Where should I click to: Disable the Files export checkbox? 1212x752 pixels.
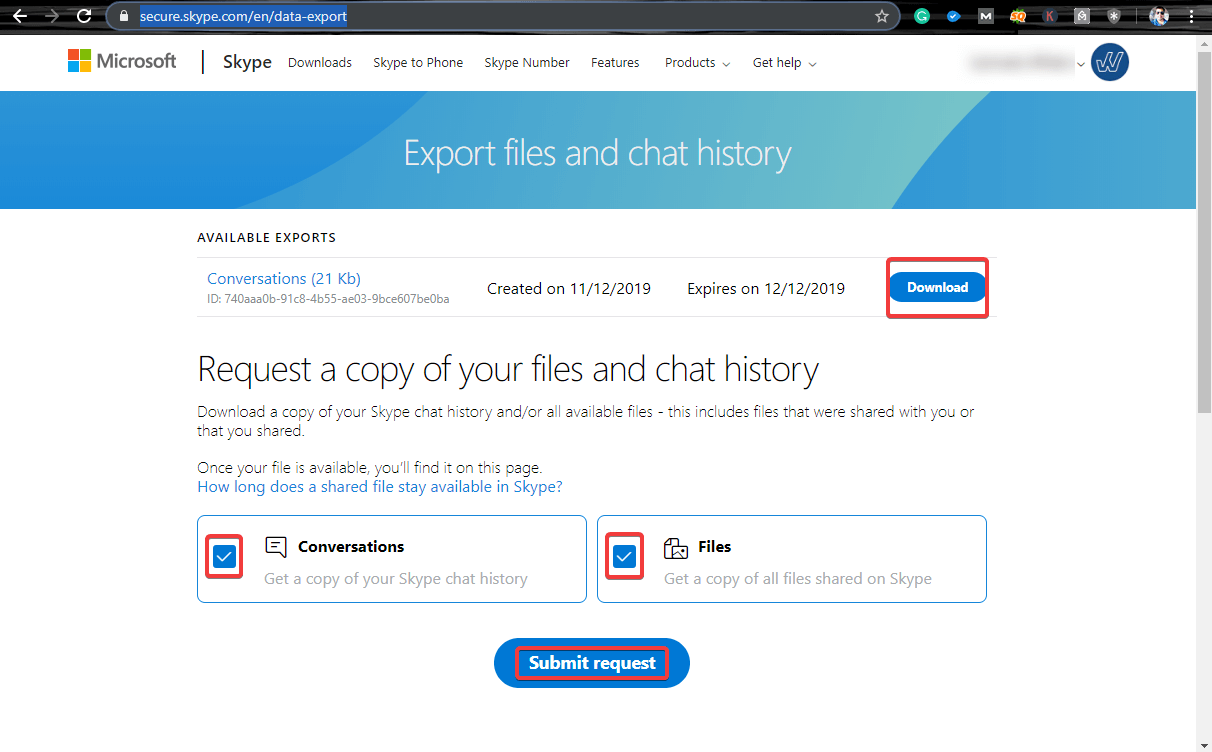pyautogui.click(x=624, y=557)
